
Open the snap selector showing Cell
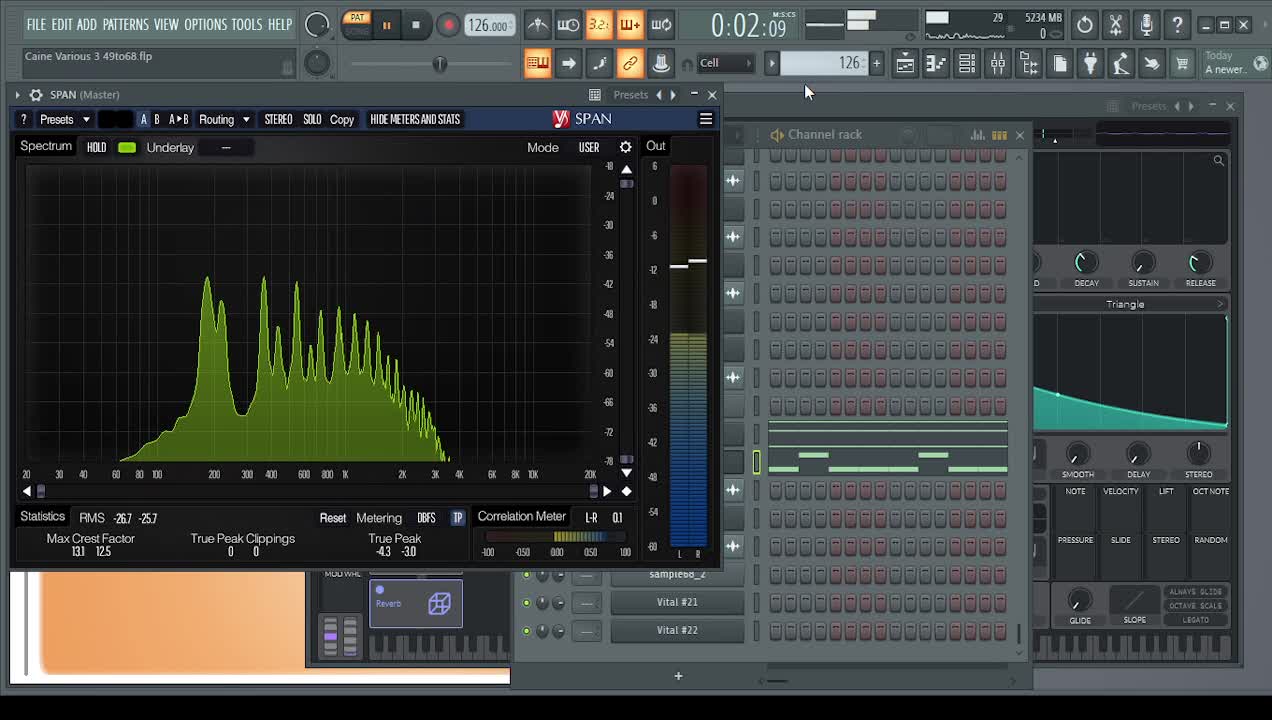click(726, 64)
